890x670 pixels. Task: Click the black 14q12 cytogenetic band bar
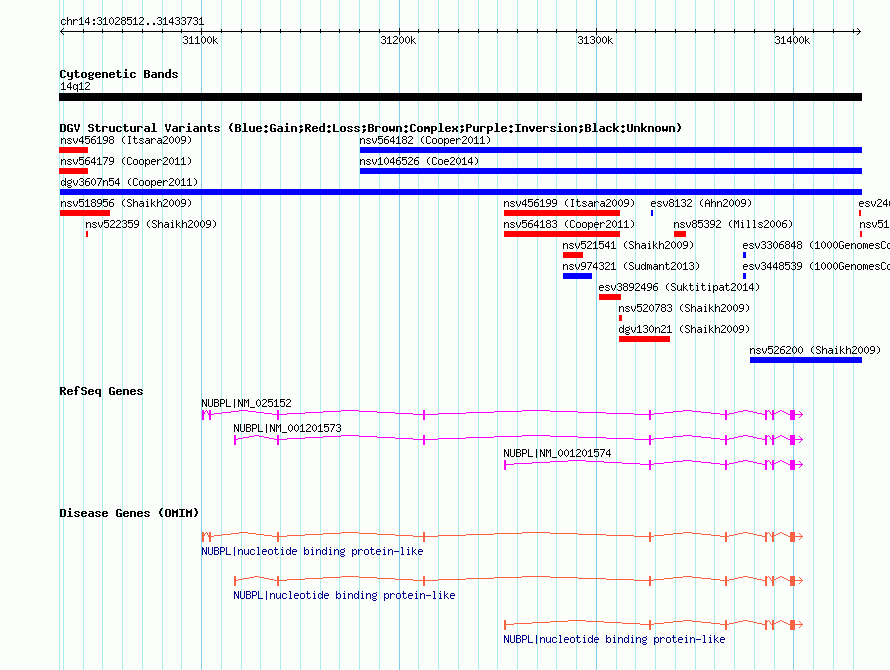[x=460, y=97]
